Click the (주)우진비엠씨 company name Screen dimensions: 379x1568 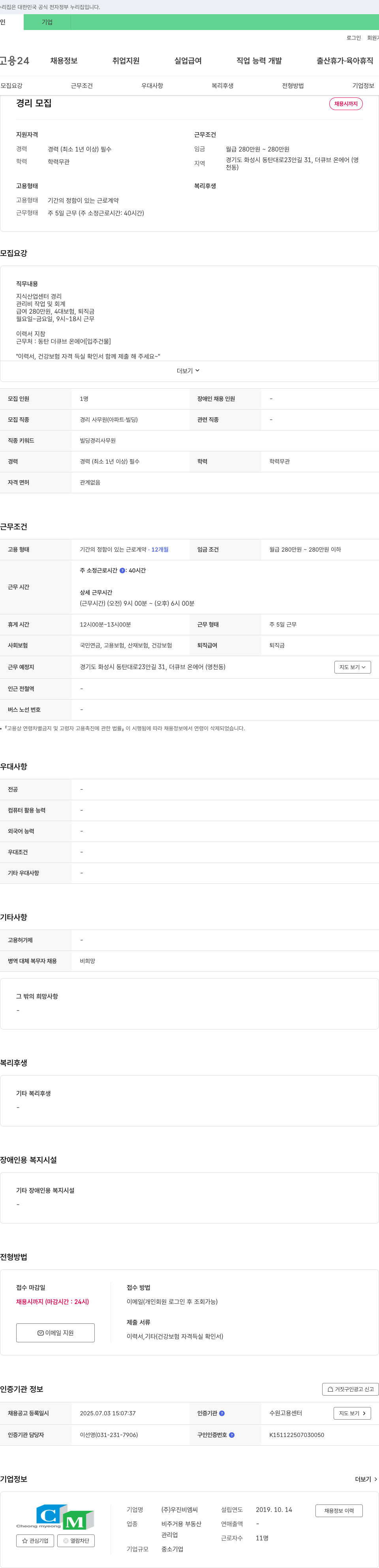tap(179, 1510)
